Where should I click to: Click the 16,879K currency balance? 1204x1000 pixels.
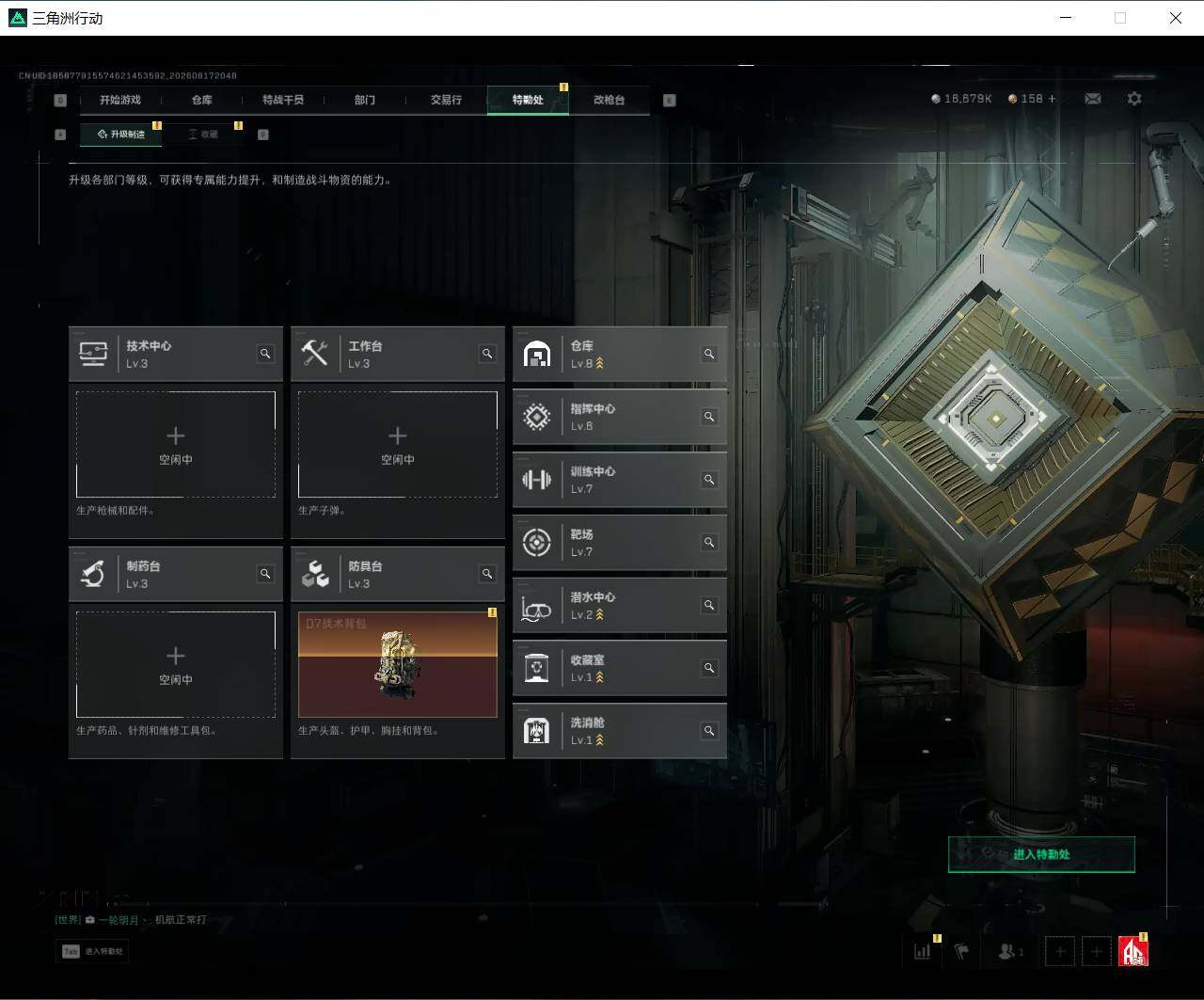961,99
